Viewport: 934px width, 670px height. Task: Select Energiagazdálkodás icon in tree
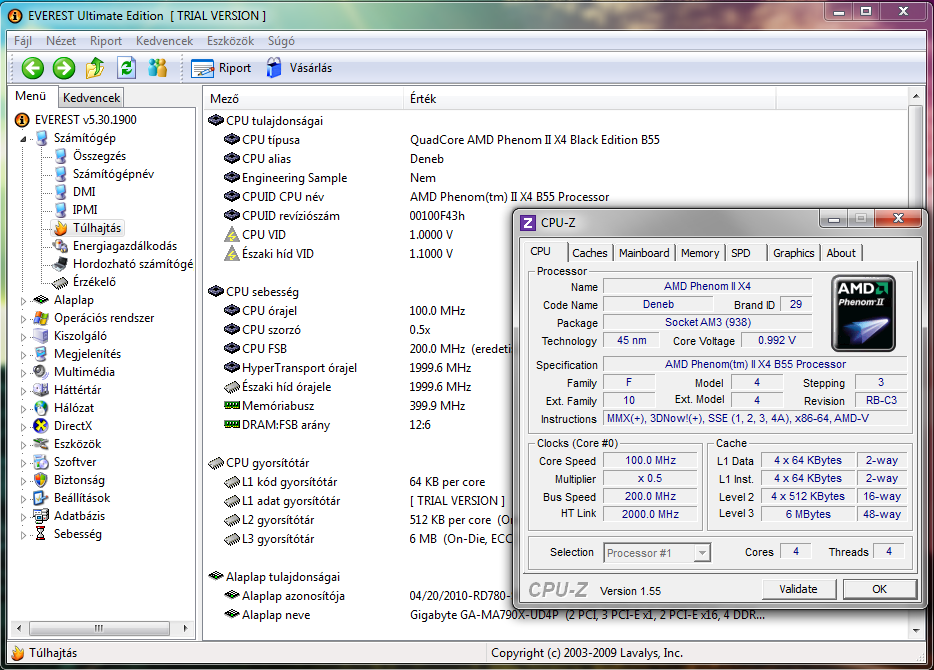click(60, 246)
